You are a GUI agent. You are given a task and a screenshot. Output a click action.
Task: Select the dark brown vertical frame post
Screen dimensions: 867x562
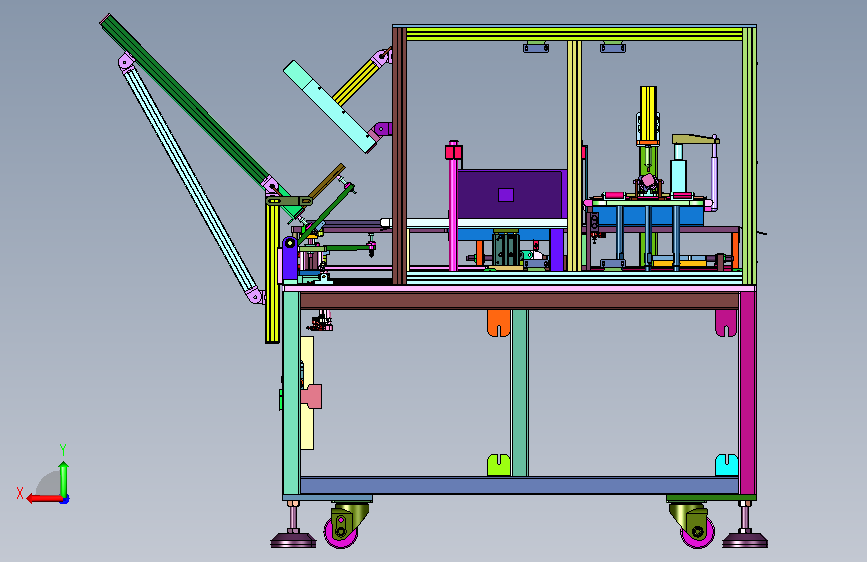tap(399, 156)
